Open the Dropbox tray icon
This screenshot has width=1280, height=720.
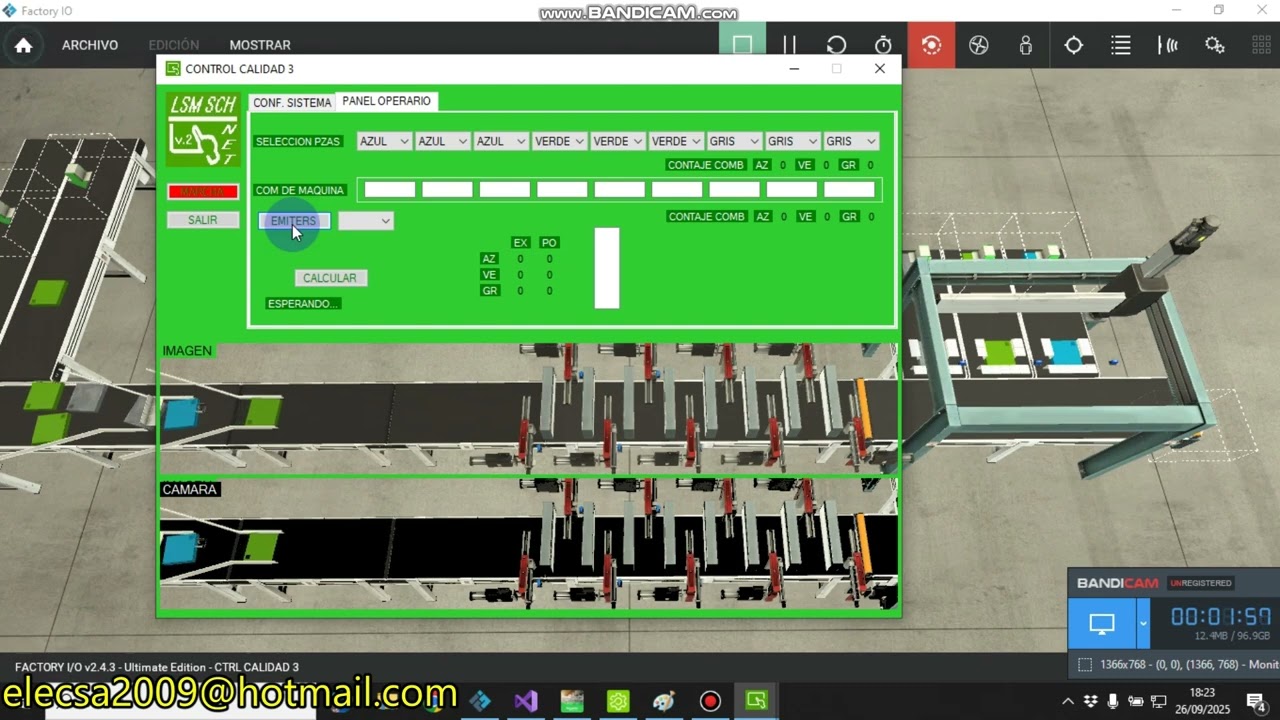click(1091, 701)
